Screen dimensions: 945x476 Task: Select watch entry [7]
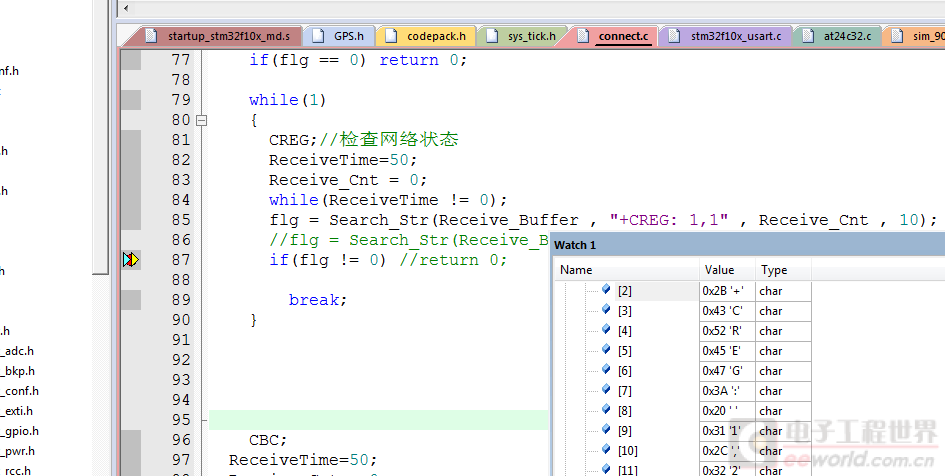(x=624, y=390)
